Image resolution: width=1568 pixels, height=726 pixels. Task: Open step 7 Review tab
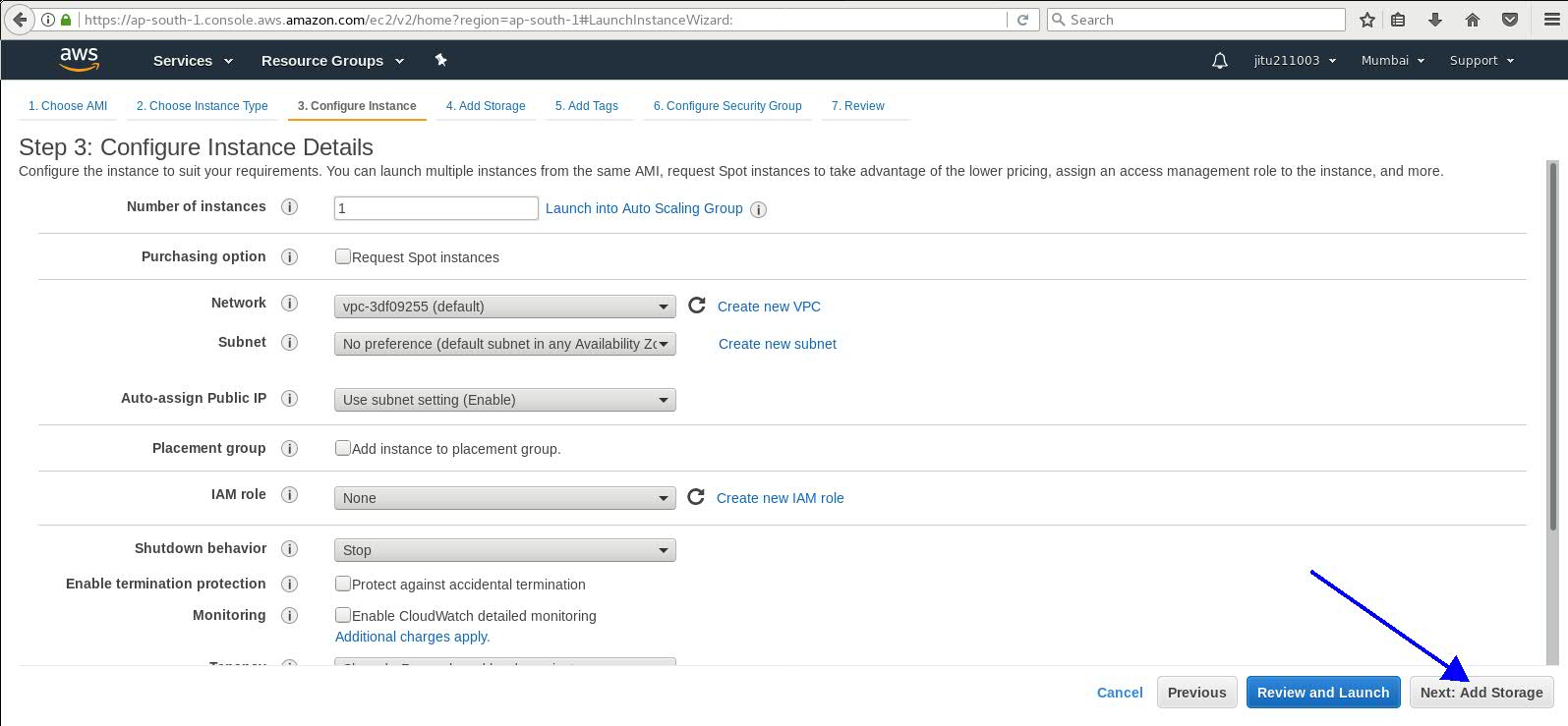pyautogui.click(x=858, y=106)
